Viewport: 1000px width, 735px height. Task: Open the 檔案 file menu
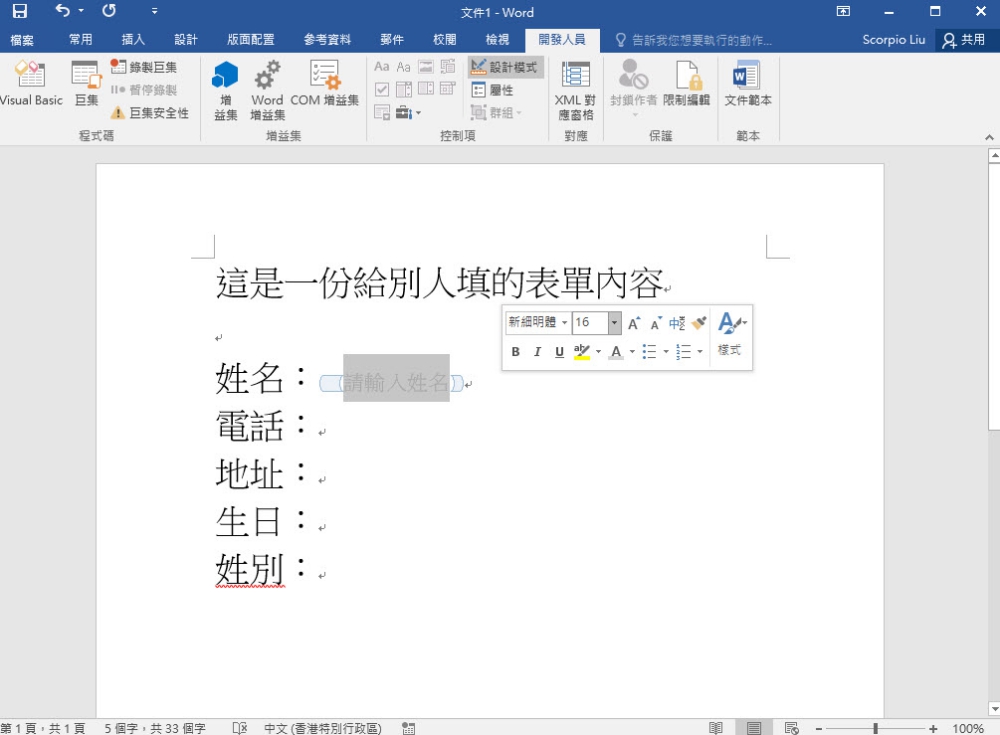point(22,40)
